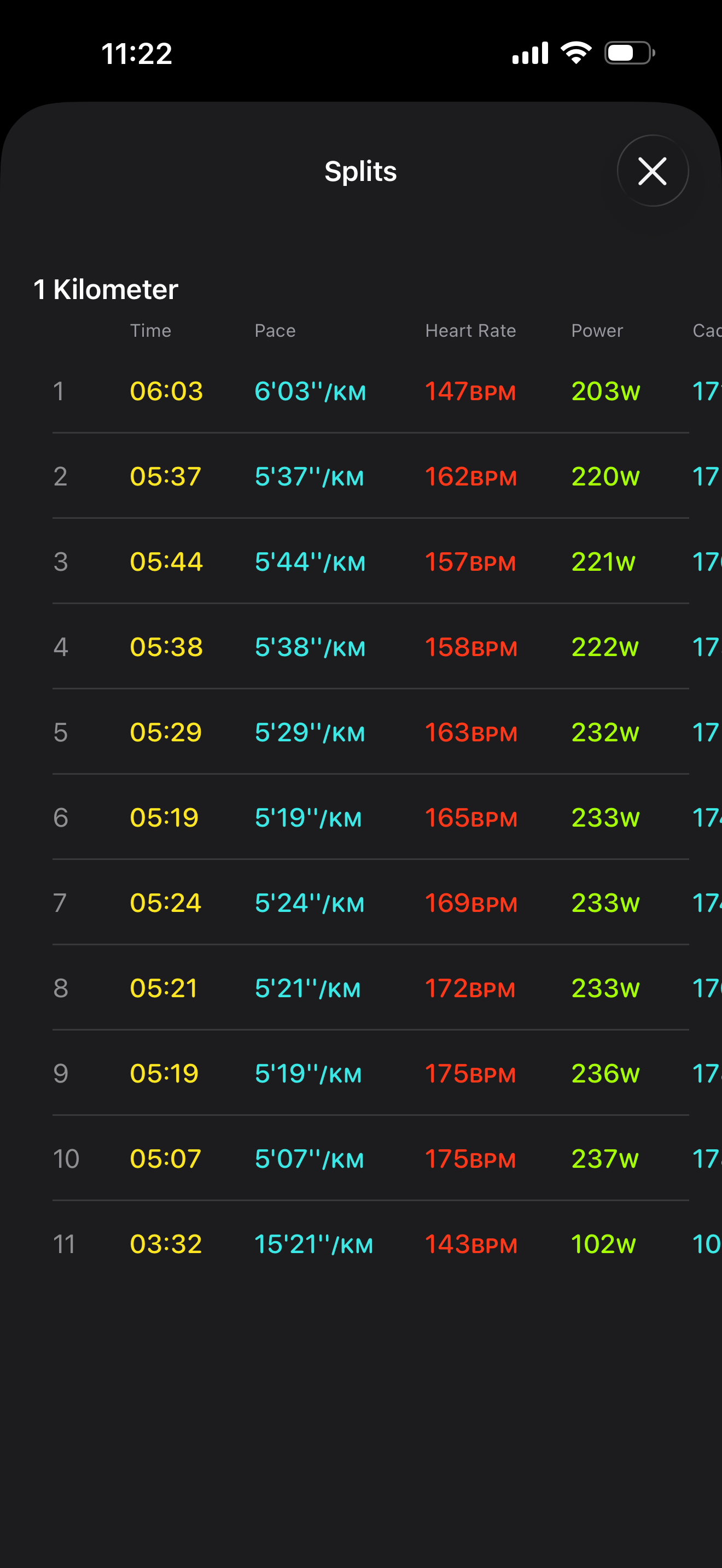
Task: Tap the 1 Kilometer section heading
Action: [106, 289]
